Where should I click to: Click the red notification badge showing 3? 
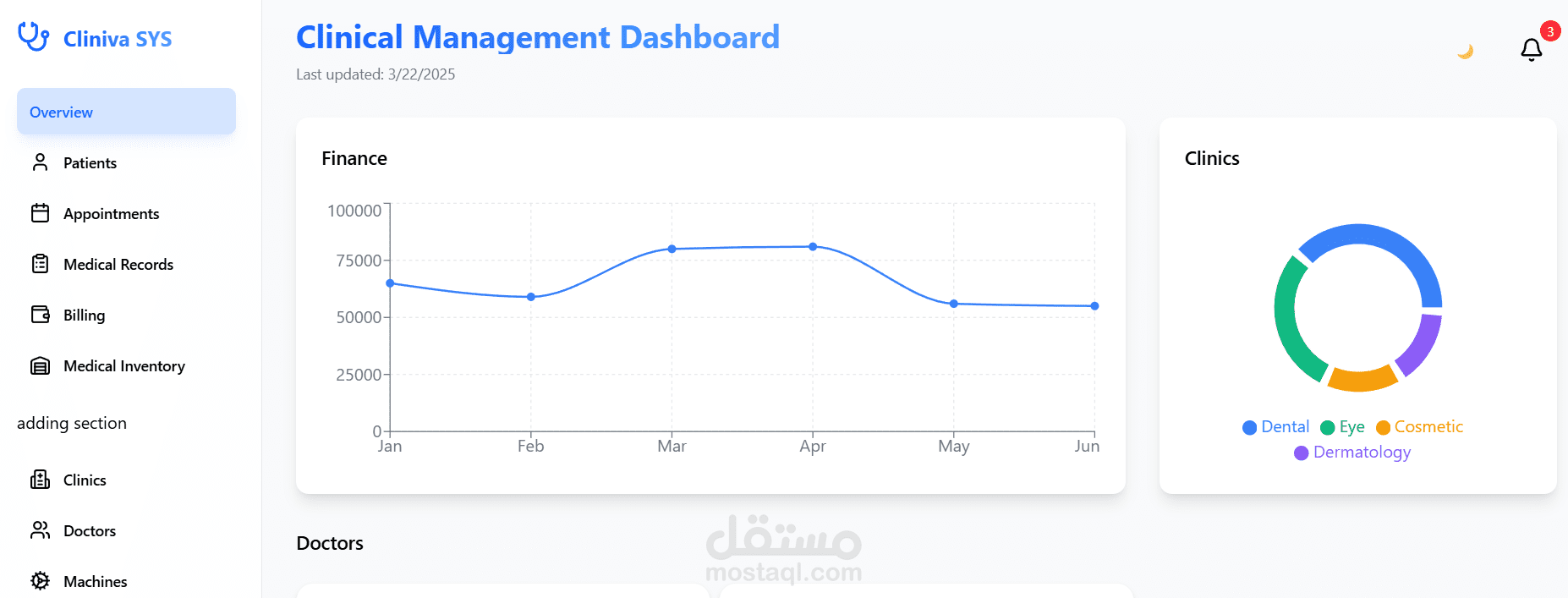(x=1550, y=31)
